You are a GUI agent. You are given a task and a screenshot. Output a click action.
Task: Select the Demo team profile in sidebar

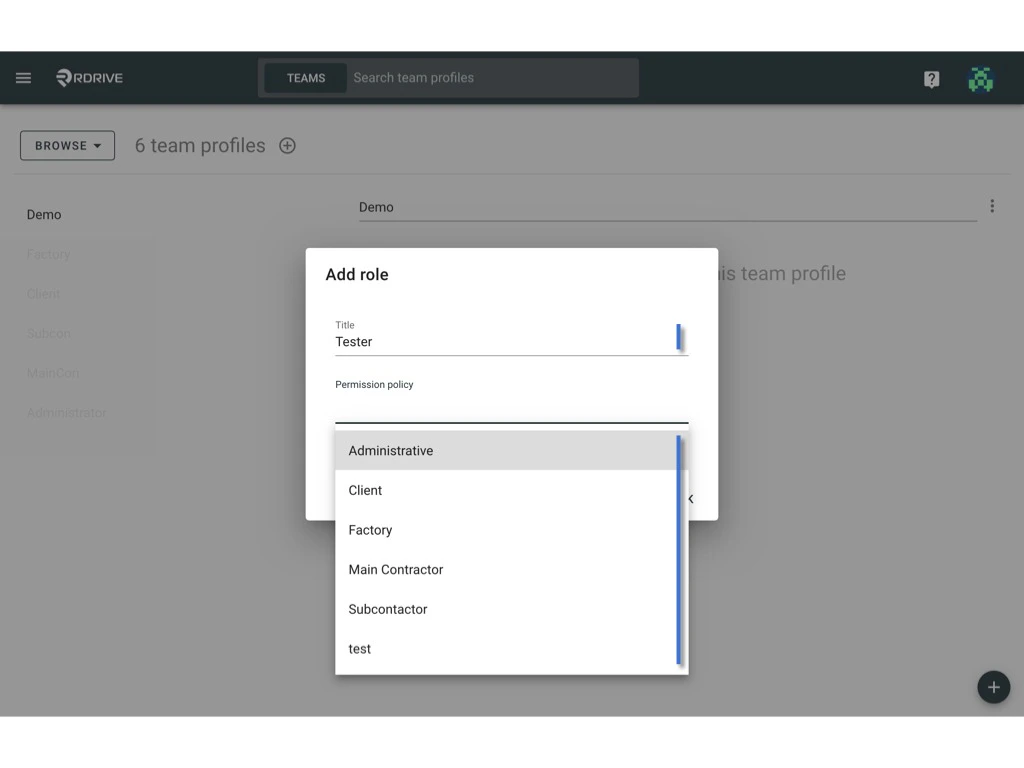(x=44, y=214)
